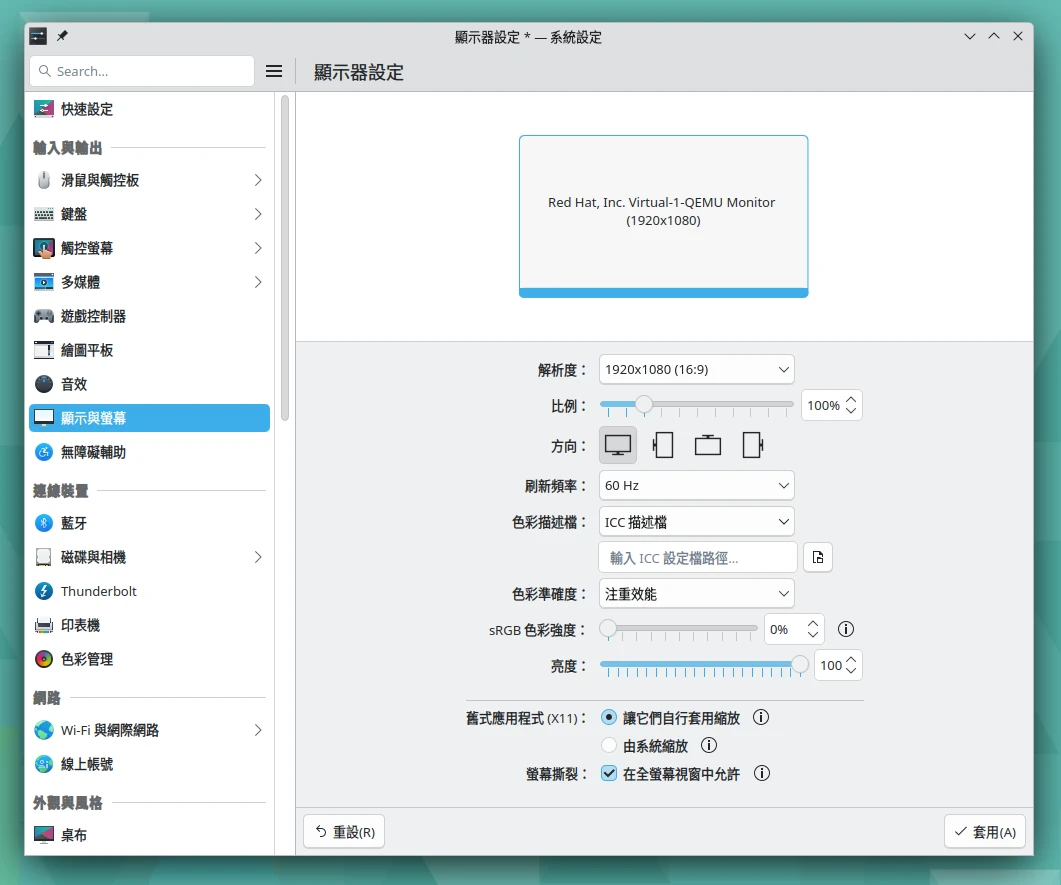Uncheck 在全螢幕視窗中允許 checkbox
The height and width of the screenshot is (885, 1061).
click(609, 773)
